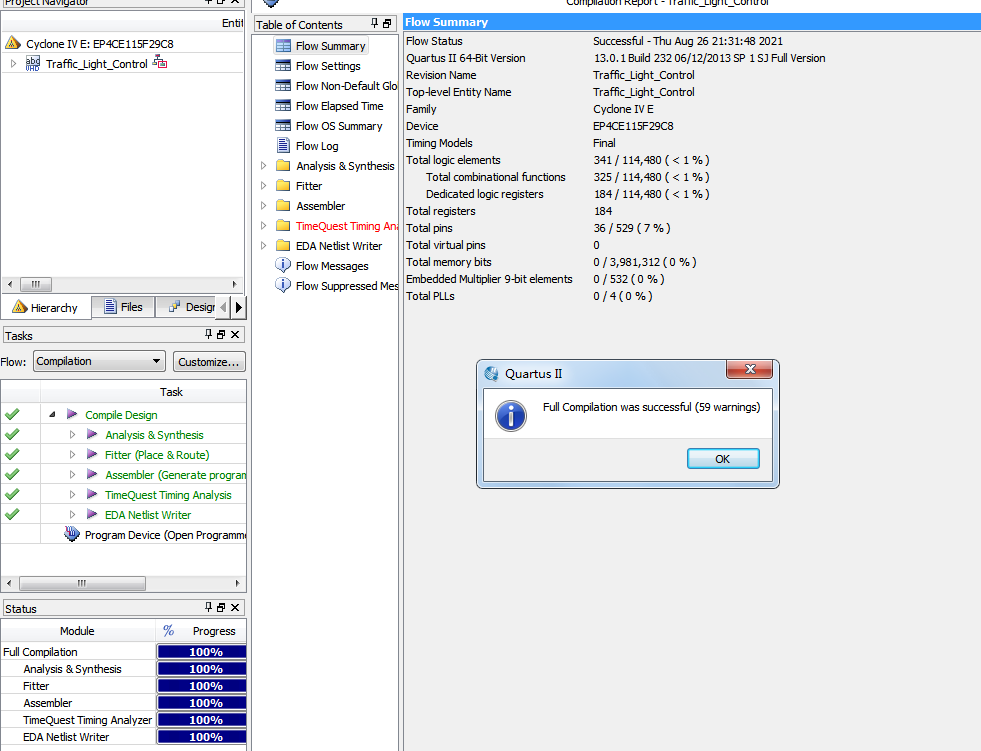Run EDA Netlist Writer task play icon

click(x=92, y=514)
